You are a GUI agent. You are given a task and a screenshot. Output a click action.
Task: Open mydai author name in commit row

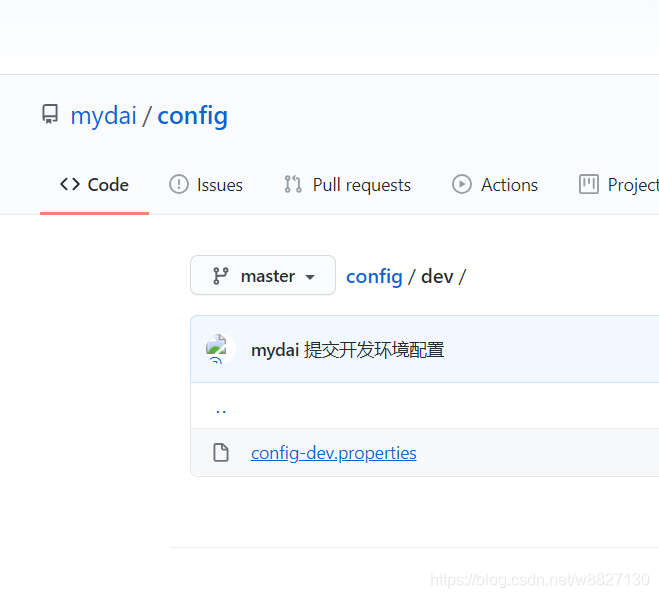point(275,350)
